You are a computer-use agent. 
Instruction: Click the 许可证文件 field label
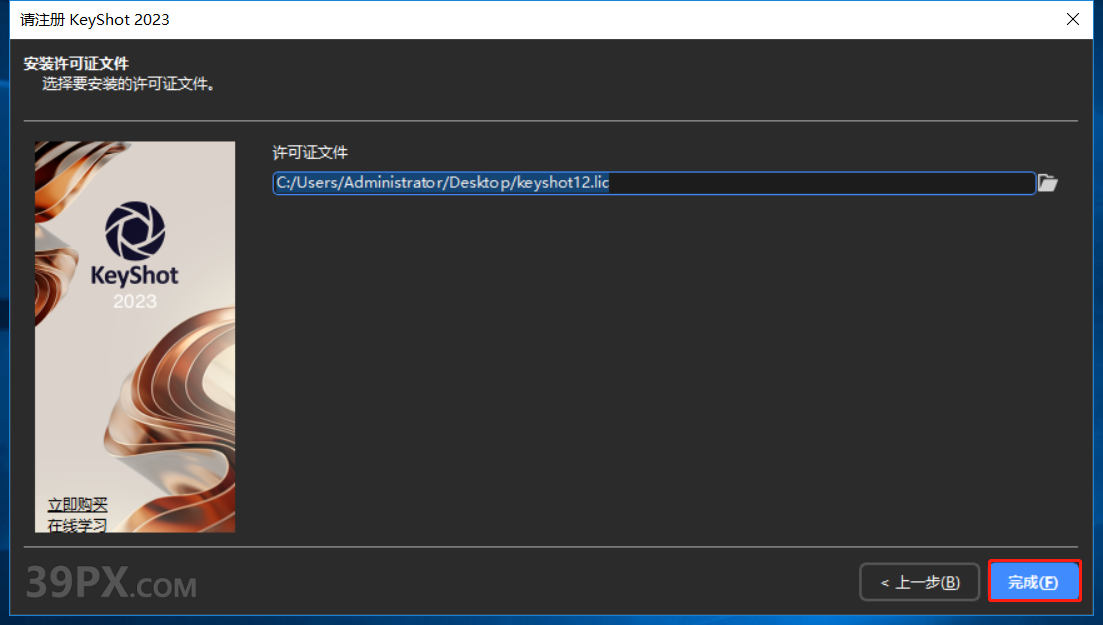(310, 152)
